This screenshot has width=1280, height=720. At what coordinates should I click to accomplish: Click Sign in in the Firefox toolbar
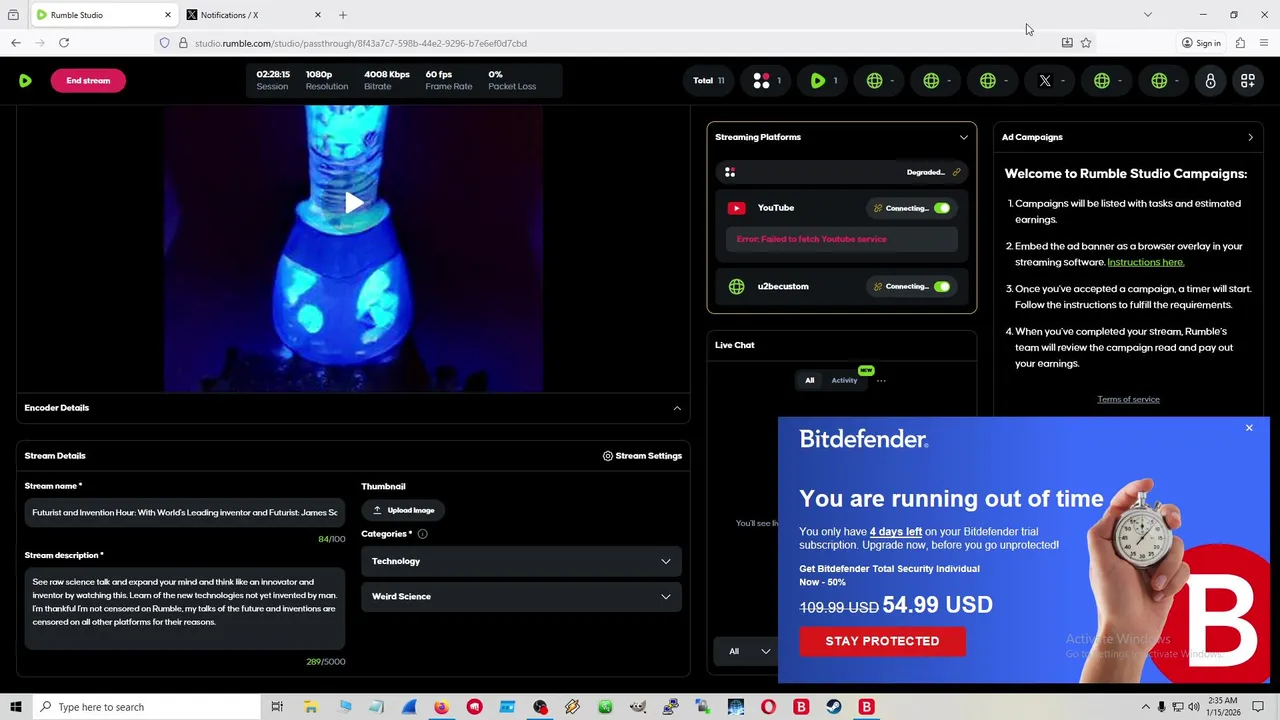[x=1201, y=43]
